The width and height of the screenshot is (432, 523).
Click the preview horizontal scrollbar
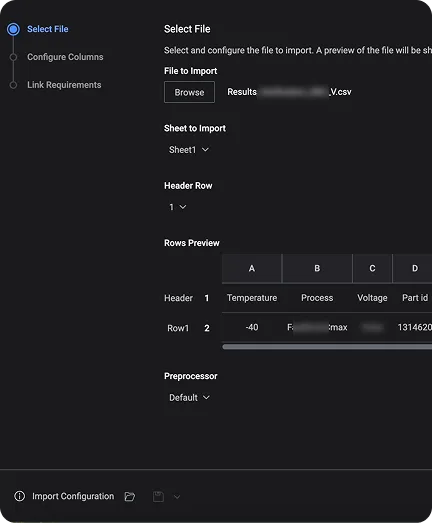pyautogui.click(x=327, y=347)
